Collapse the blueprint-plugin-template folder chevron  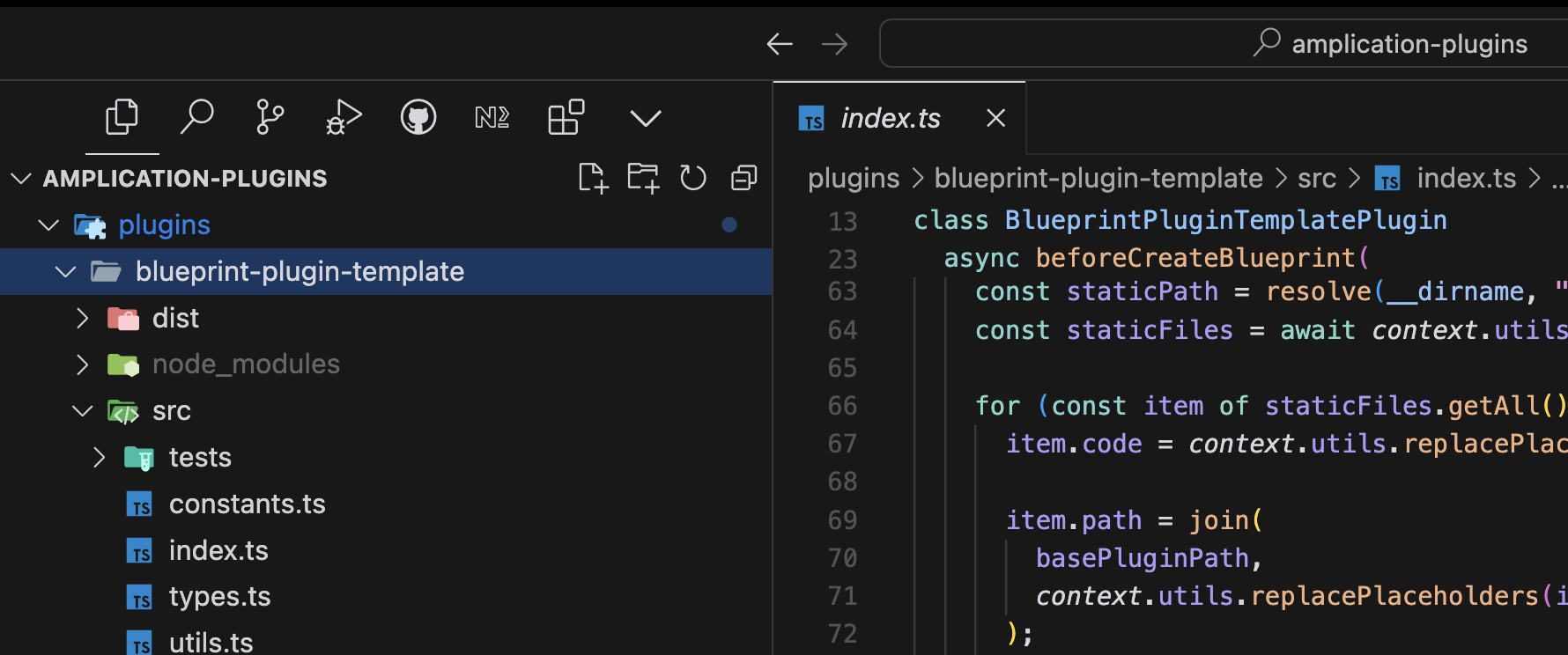click(66, 272)
